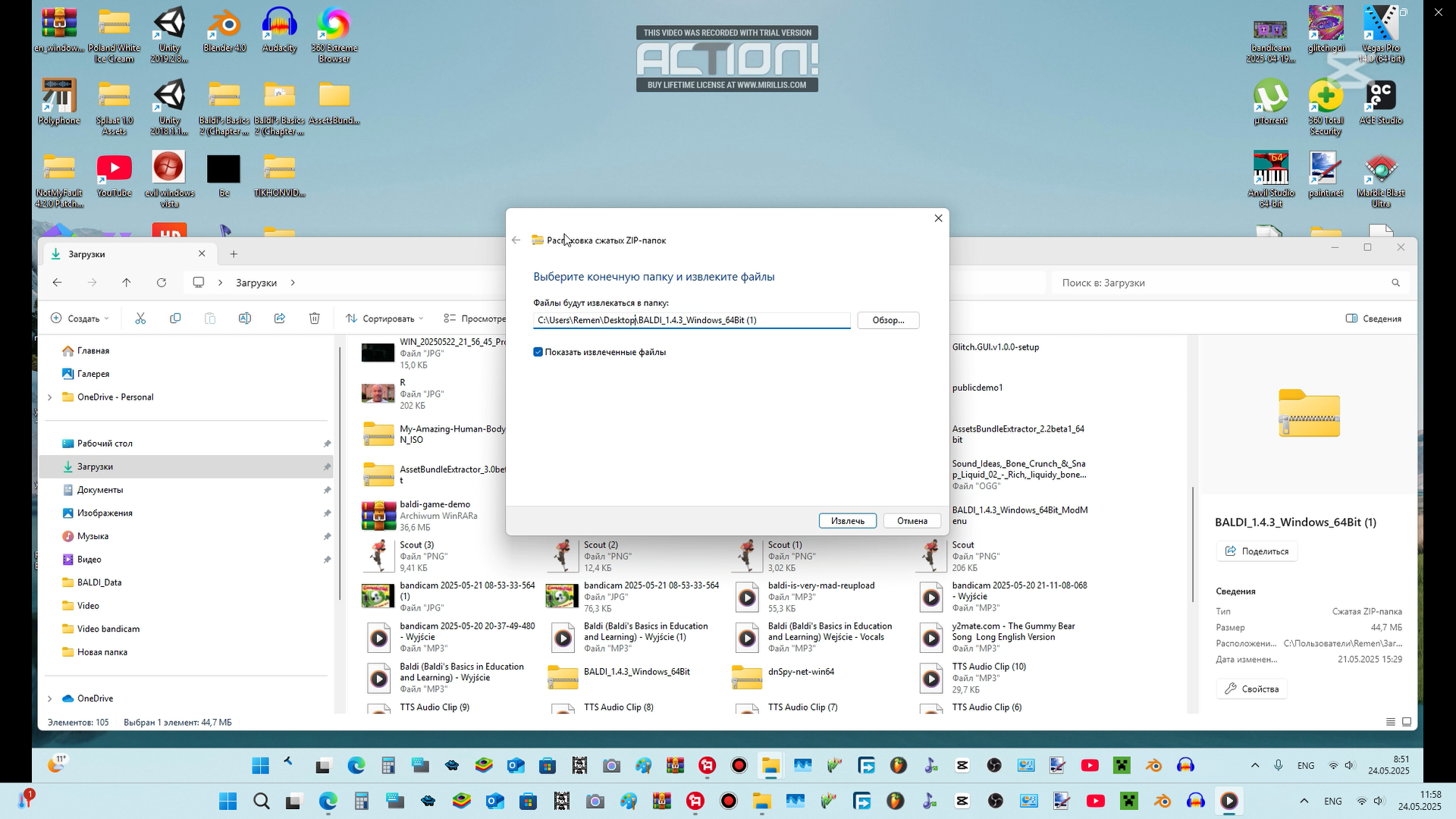Select Документы in navigation pane
The width and height of the screenshot is (1456, 819).
pos(99,490)
